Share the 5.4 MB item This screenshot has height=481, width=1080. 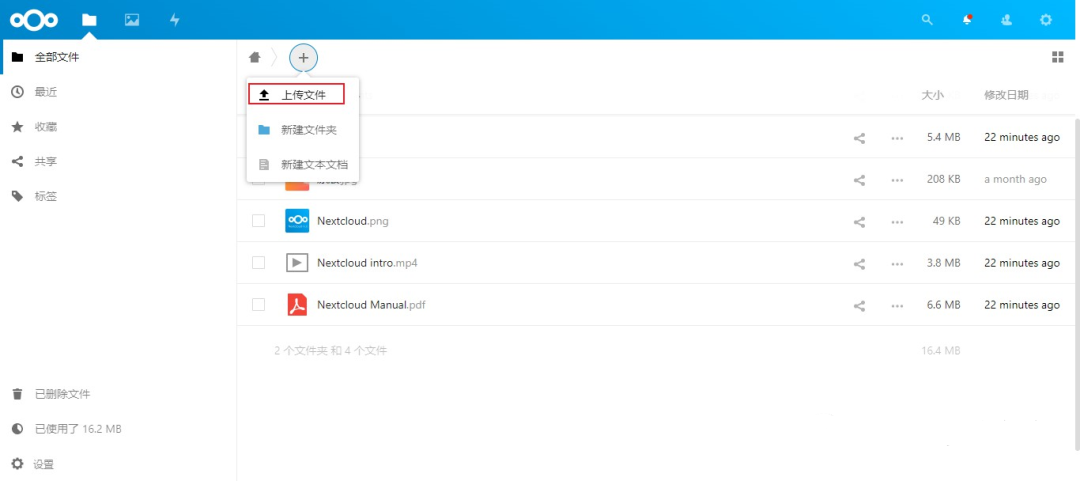click(859, 138)
